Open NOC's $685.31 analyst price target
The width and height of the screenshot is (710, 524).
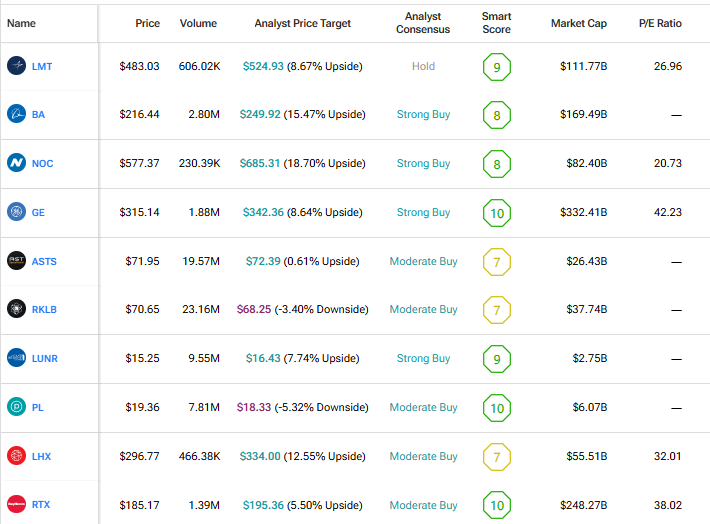(x=264, y=163)
